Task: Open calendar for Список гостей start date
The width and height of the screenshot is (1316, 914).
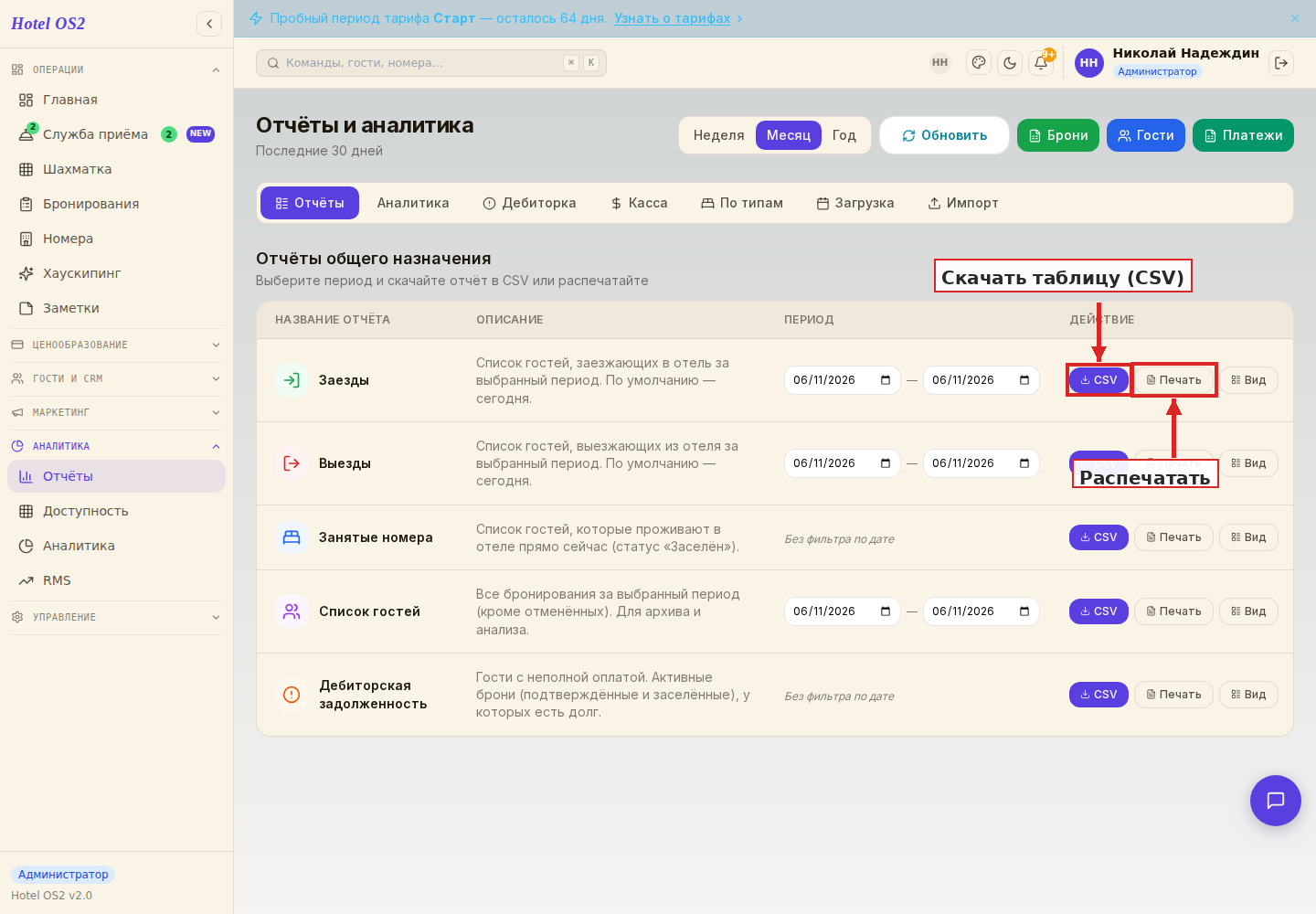Action: click(x=886, y=611)
